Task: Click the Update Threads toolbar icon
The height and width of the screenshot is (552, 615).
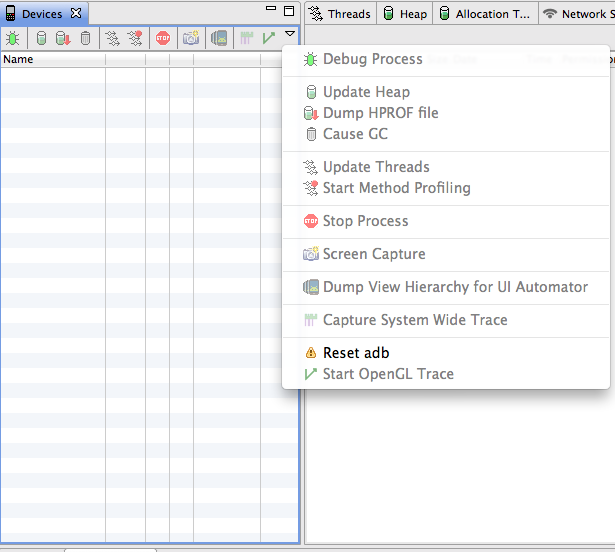Action: pos(113,38)
